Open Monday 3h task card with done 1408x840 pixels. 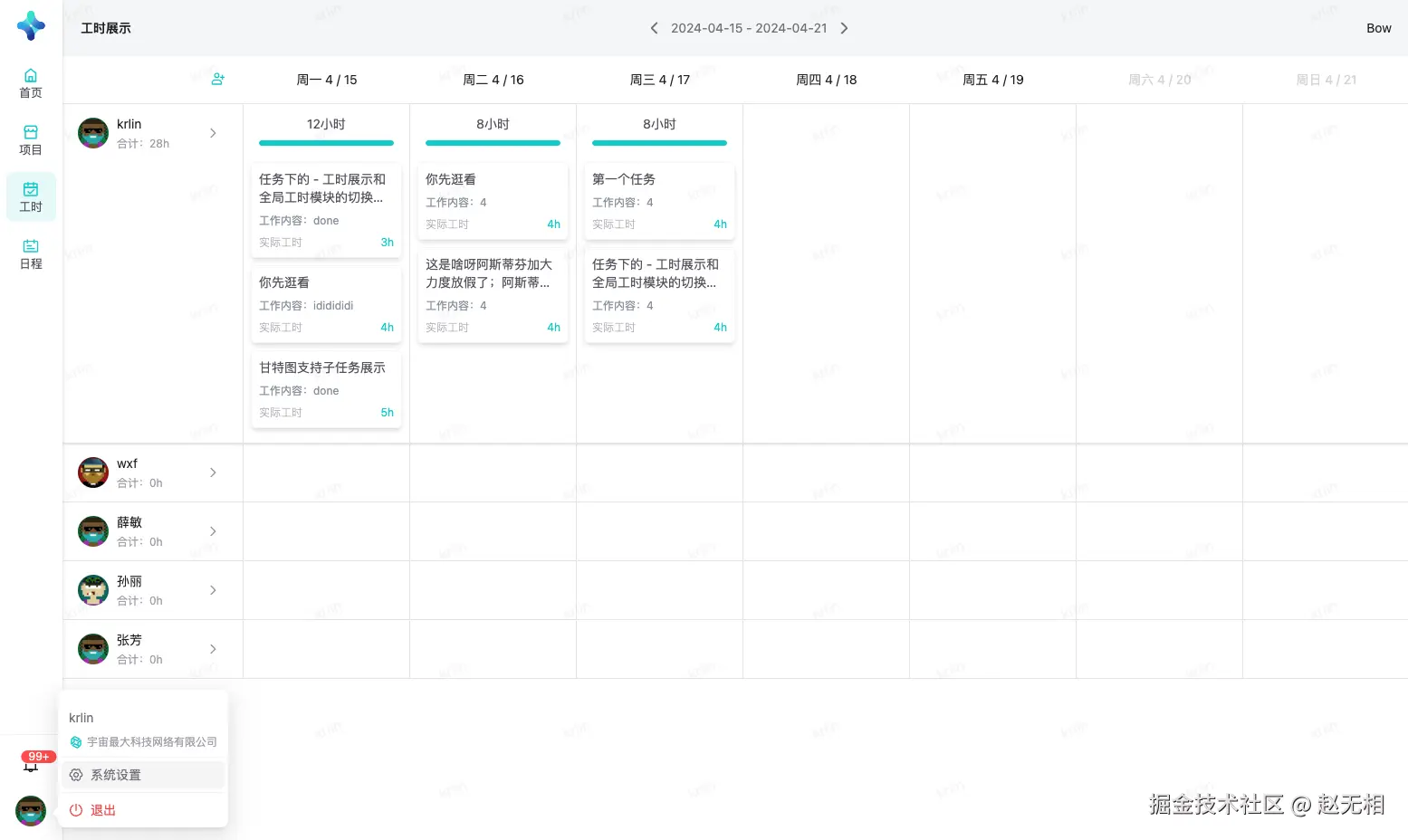(x=326, y=210)
